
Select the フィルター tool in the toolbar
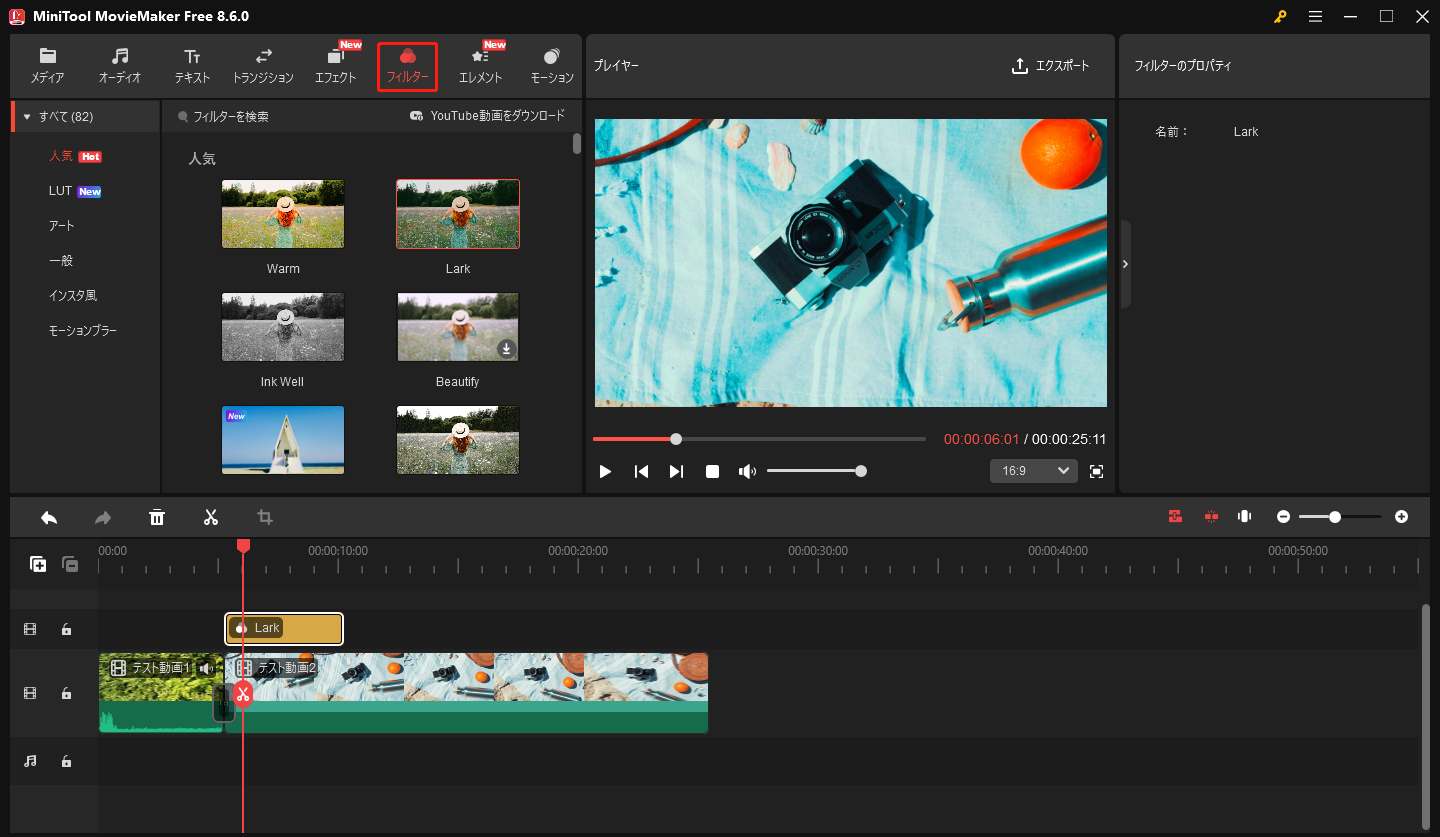click(x=407, y=66)
